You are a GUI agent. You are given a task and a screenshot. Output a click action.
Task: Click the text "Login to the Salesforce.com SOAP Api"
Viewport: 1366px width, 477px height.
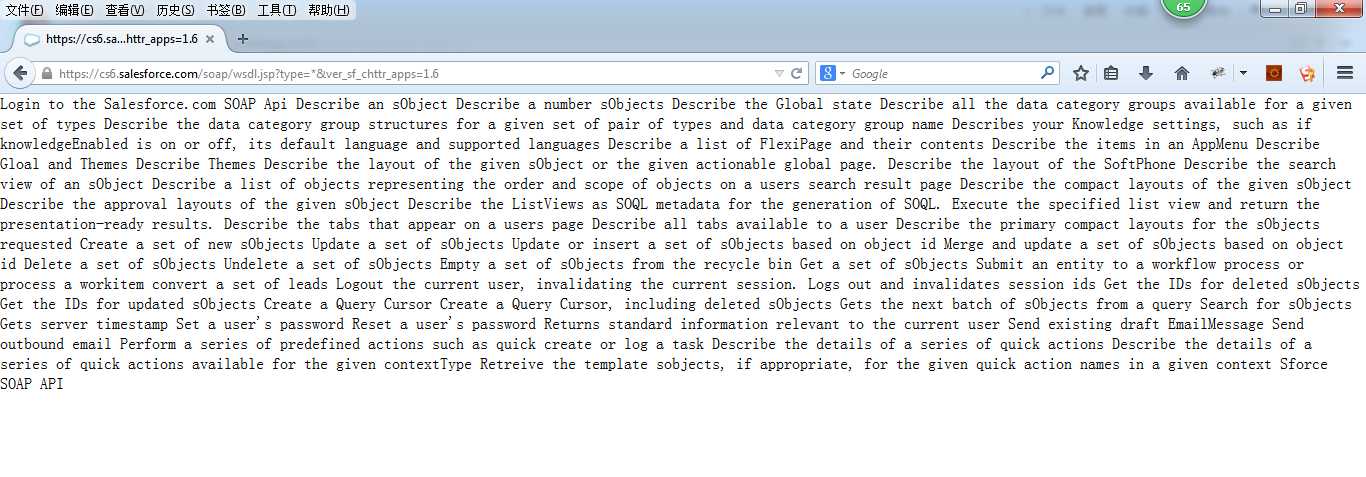[x=144, y=104]
